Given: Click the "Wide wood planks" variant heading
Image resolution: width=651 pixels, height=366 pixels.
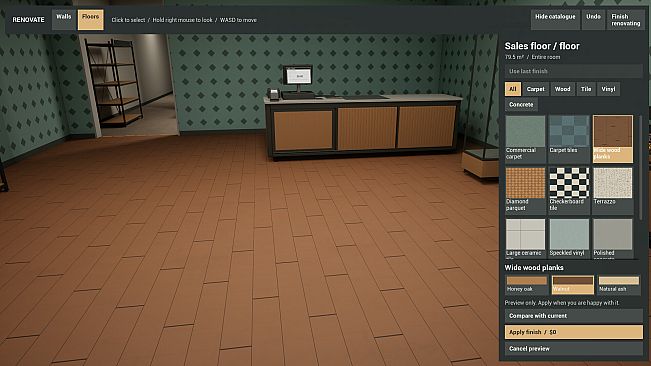Looking at the screenshot, I should pos(534,268).
